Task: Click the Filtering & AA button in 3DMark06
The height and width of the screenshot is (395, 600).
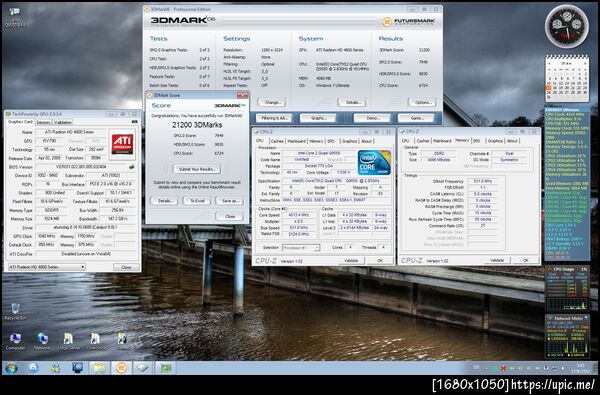Action: 274,118
